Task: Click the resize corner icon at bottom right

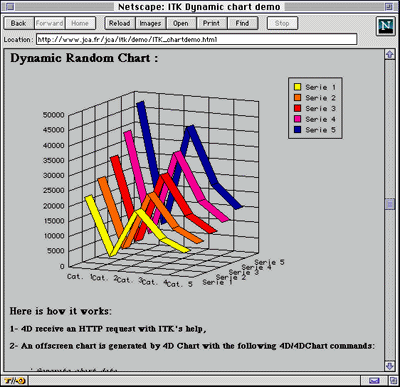Action: [x=393, y=380]
